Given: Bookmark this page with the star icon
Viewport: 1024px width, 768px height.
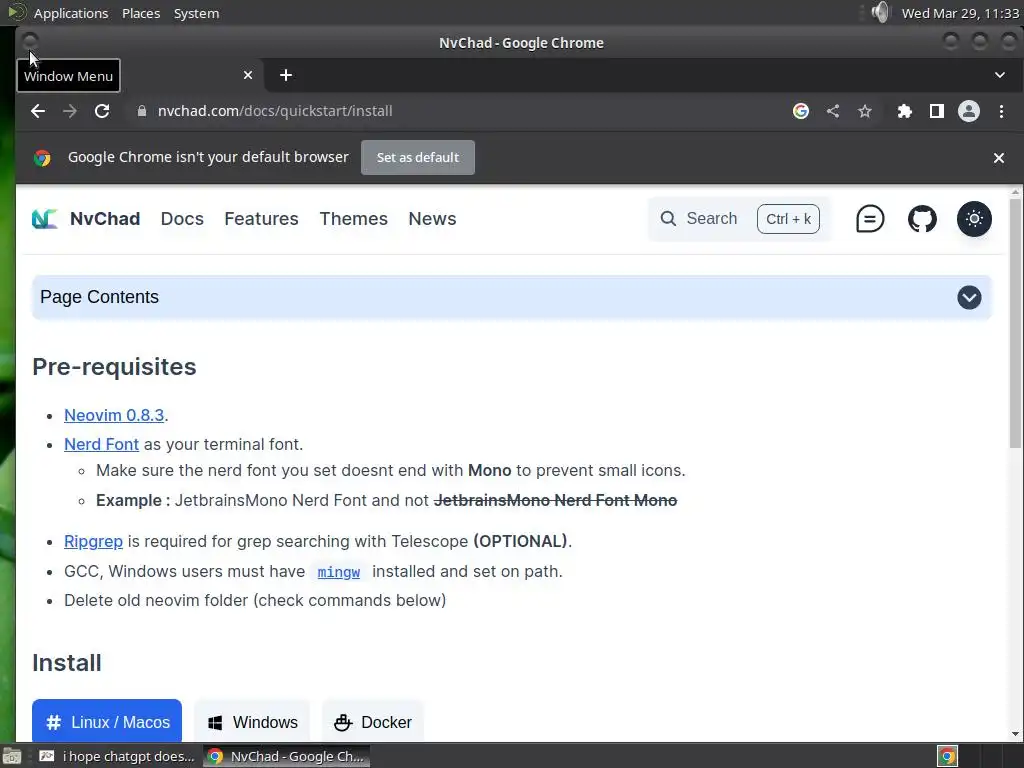Looking at the screenshot, I should pyautogui.click(x=865, y=111).
